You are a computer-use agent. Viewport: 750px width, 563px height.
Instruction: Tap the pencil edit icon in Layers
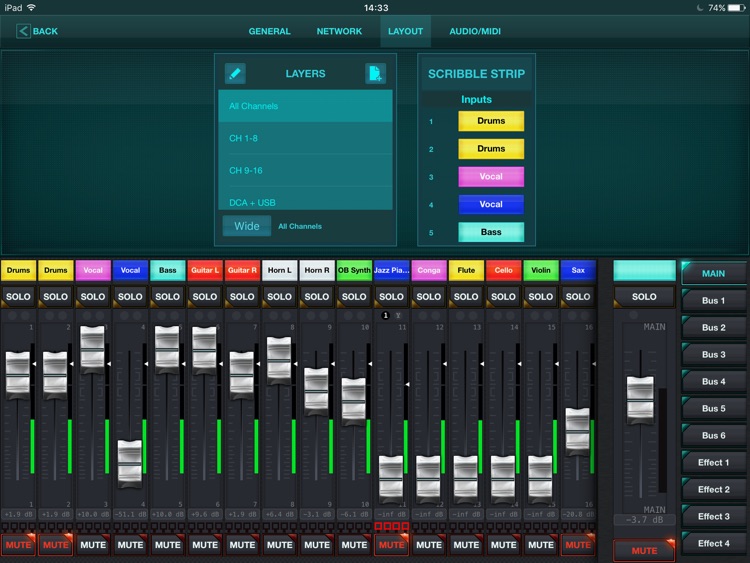(234, 73)
